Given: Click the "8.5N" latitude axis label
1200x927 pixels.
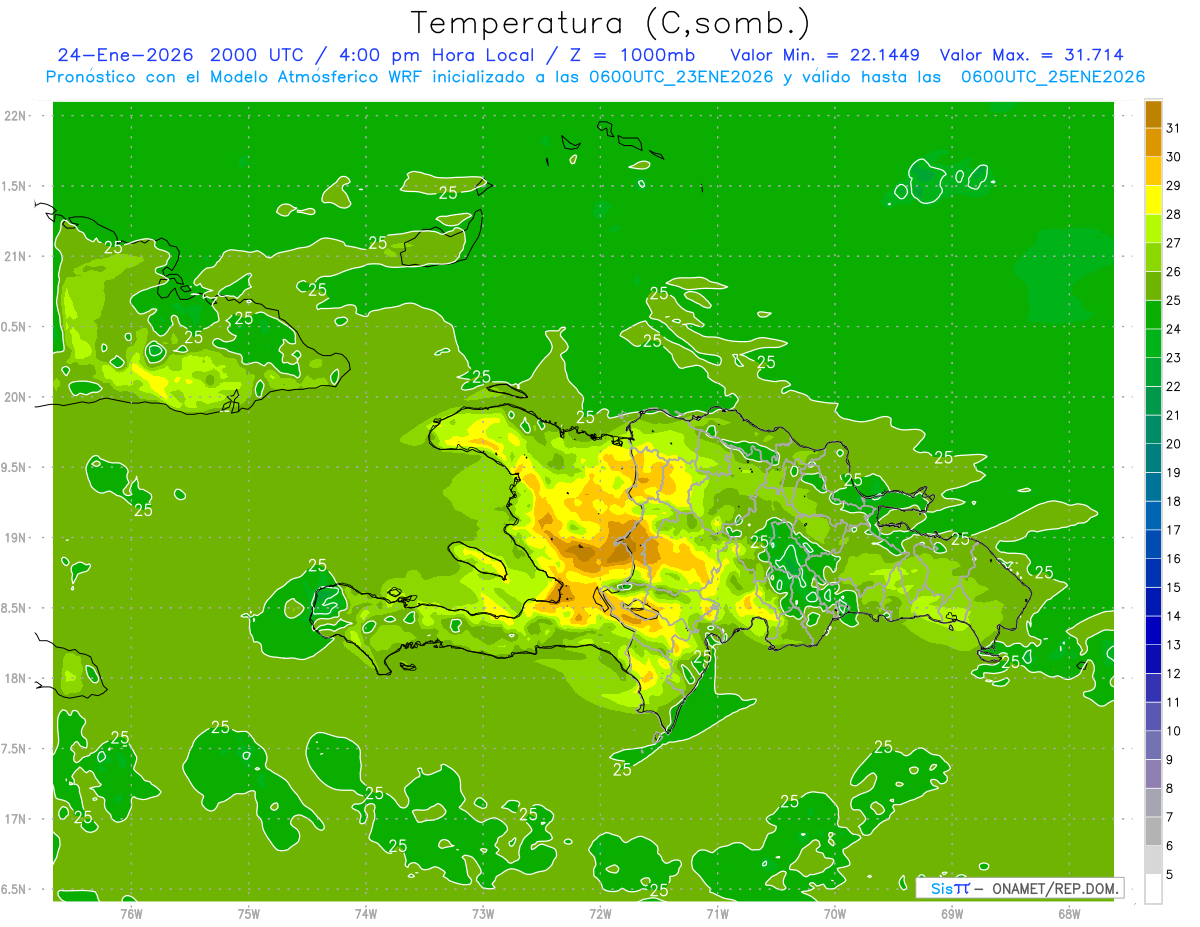Looking at the screenshot, I should pos(14,608).
